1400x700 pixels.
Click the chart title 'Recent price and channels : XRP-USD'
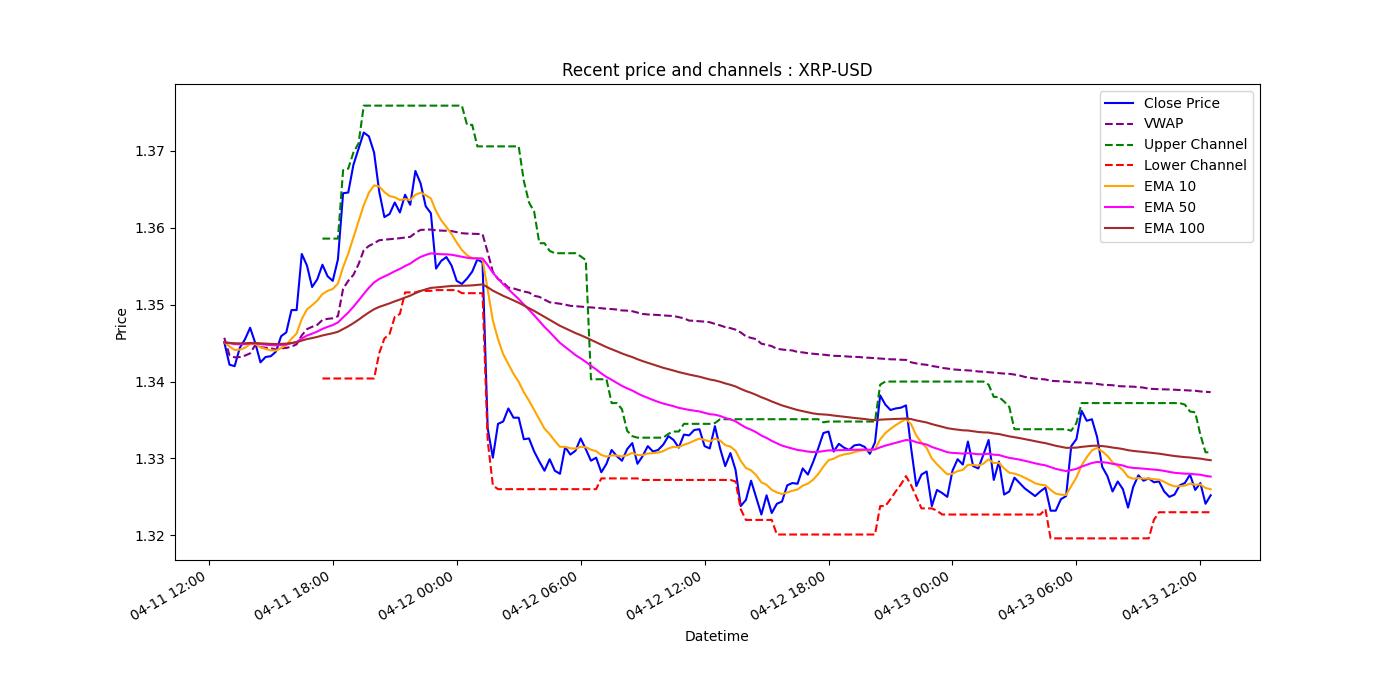coord(716,70)
